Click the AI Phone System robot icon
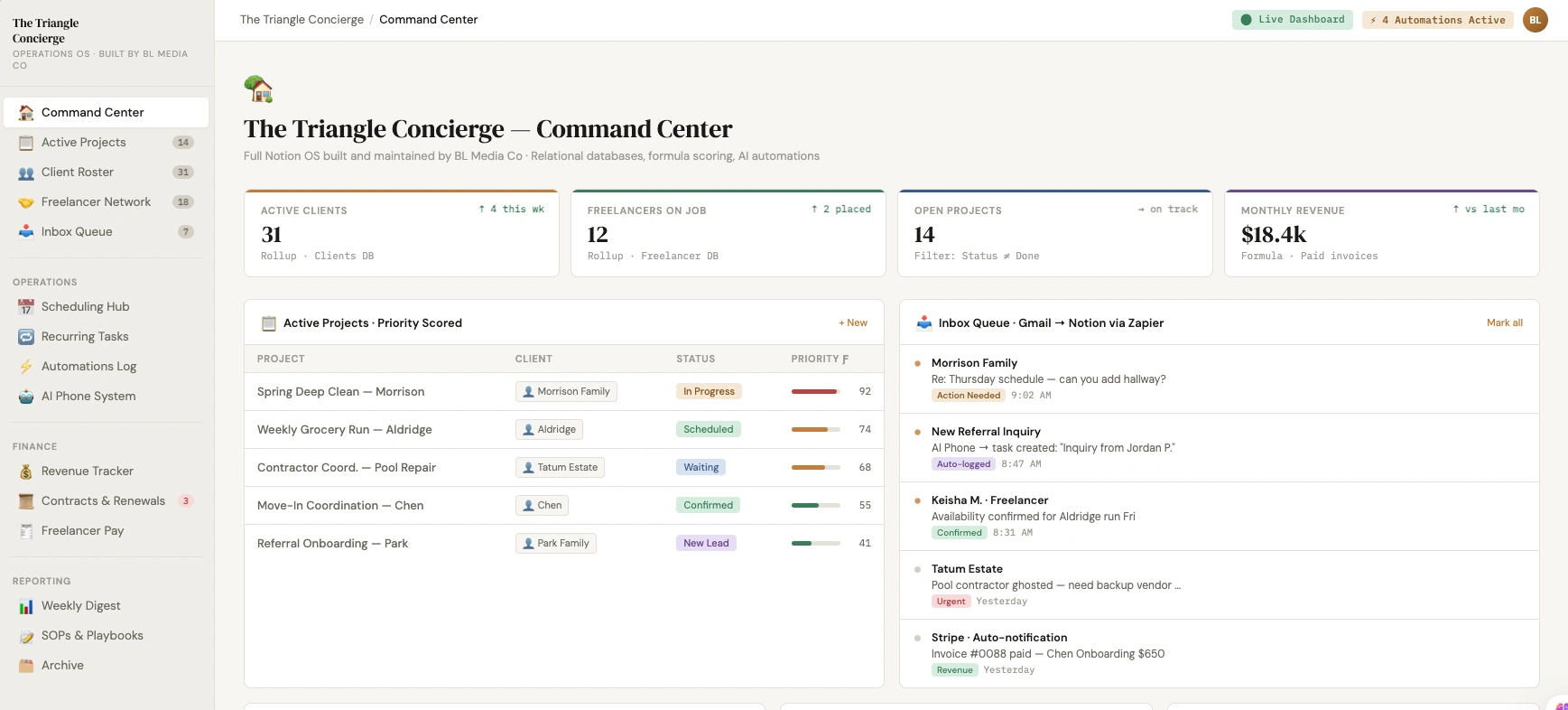Image resolution: width=1568 pixels, height=710 pixels. coord(26,397)
